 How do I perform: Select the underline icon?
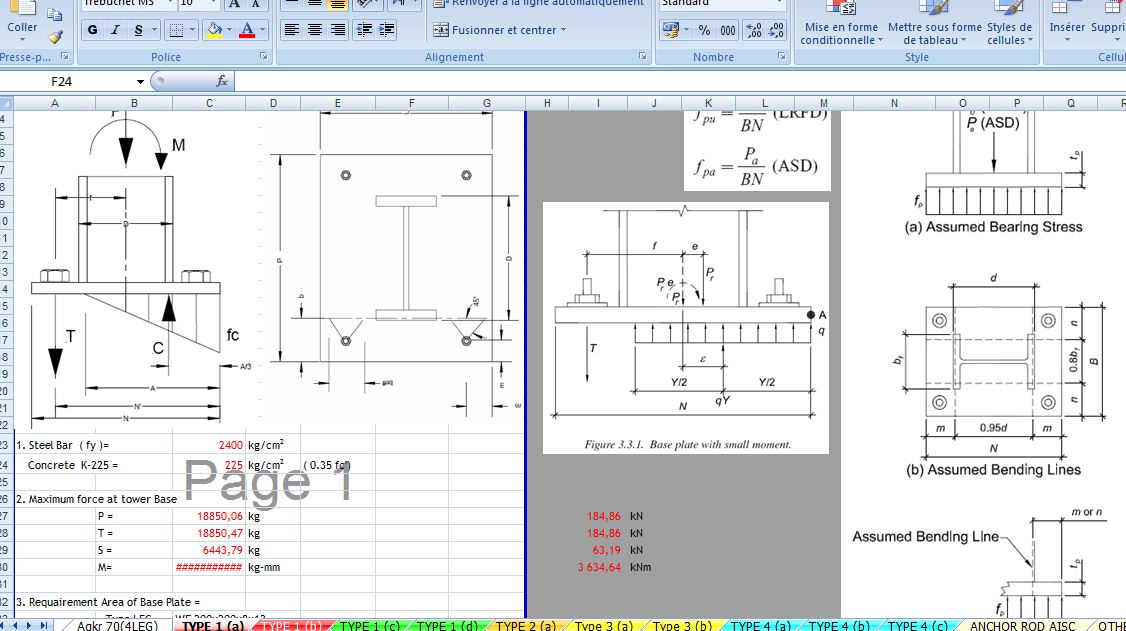coord(138,29)
